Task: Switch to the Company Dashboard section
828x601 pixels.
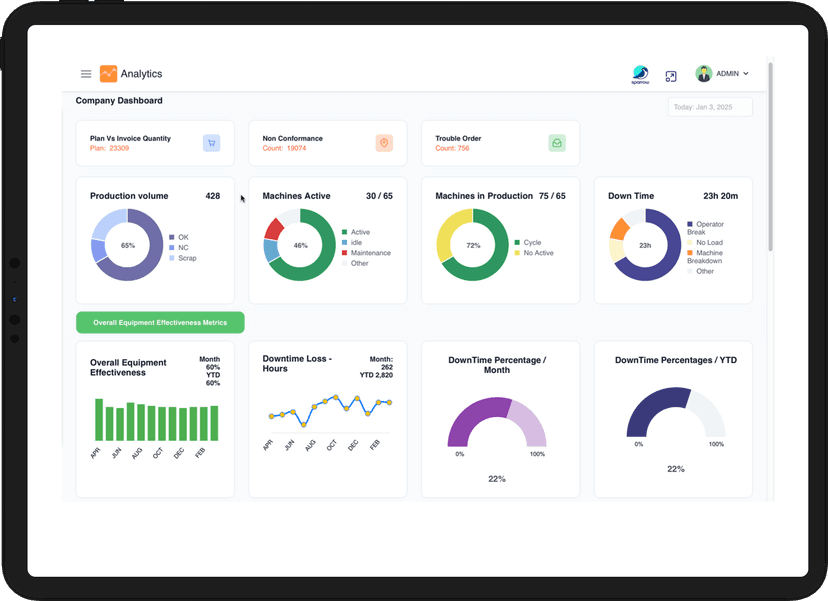Action: [x=118, y=100]
